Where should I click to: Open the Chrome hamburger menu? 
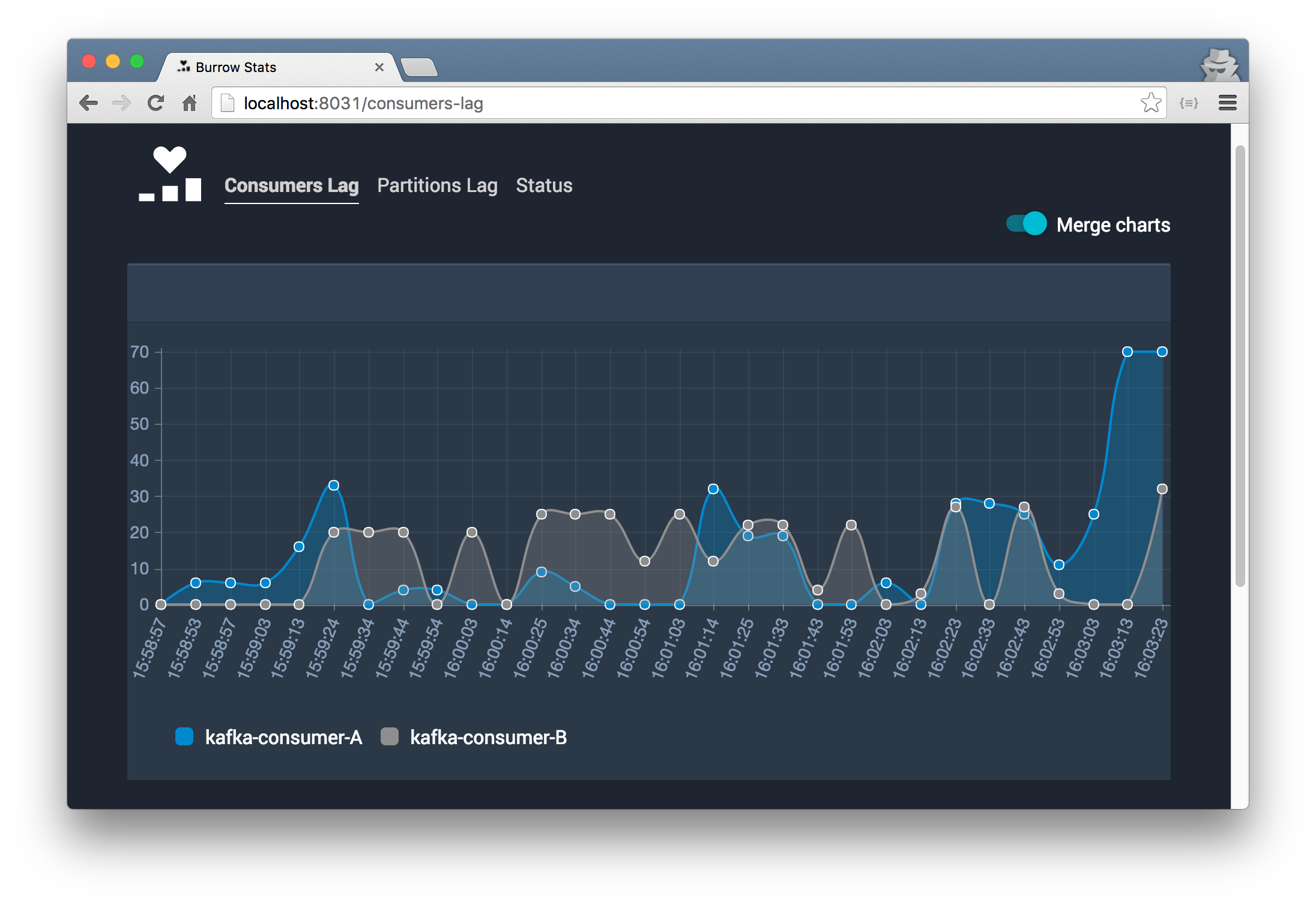(1227, 103)
